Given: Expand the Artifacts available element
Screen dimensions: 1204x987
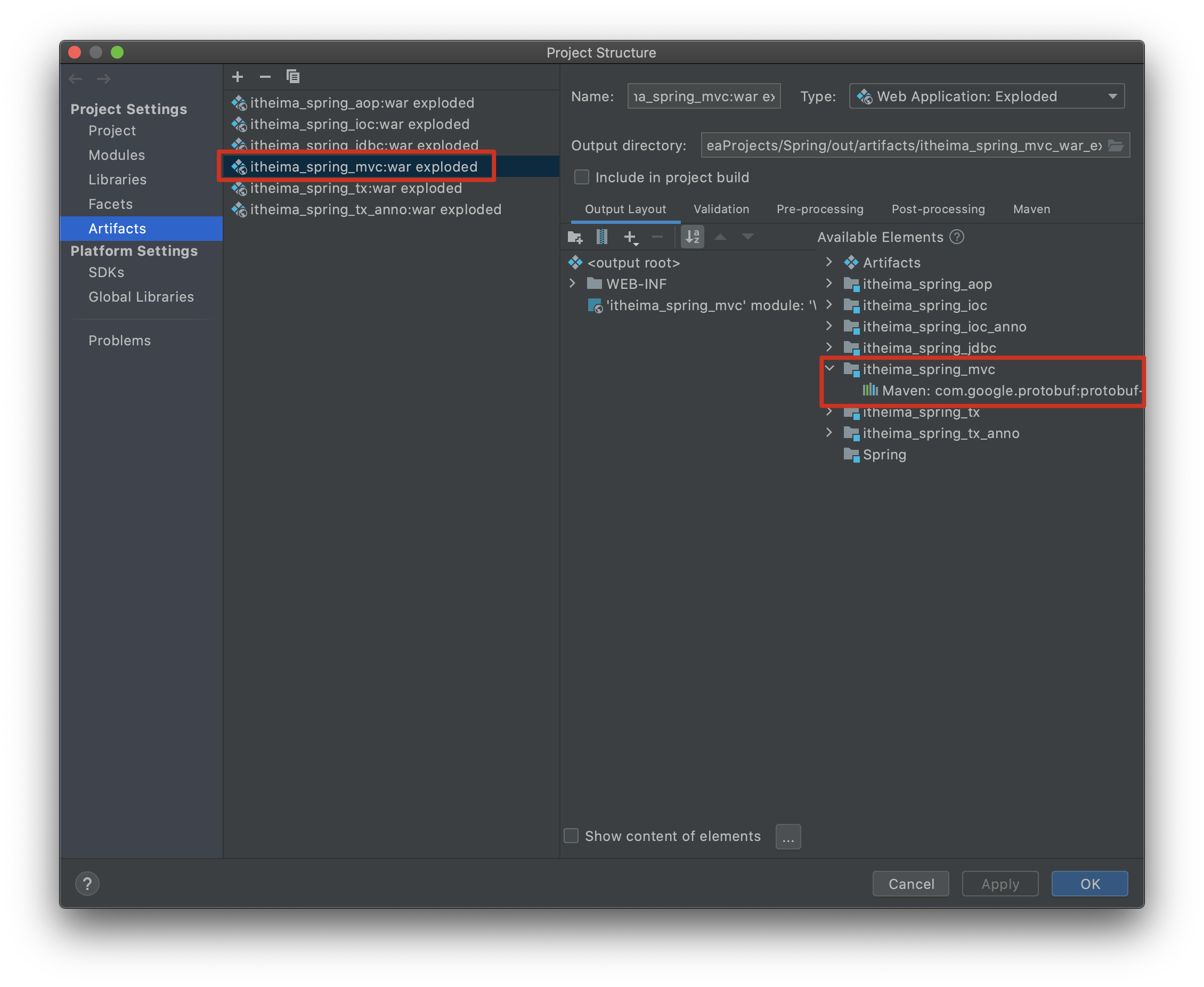Looking at the screenshot, I should click(832, 262).
